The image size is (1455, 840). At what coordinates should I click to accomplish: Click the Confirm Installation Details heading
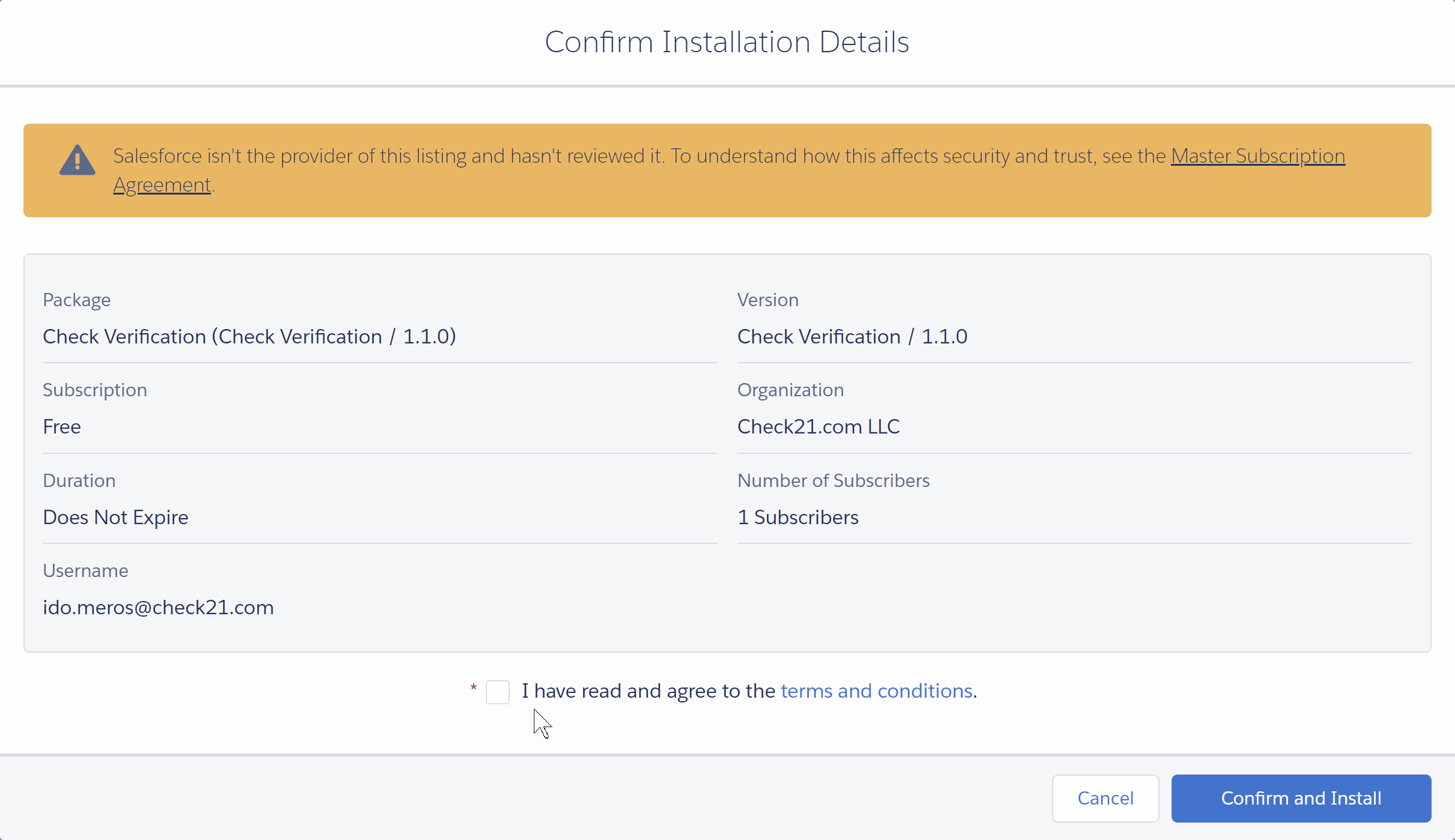click(727, 42)
